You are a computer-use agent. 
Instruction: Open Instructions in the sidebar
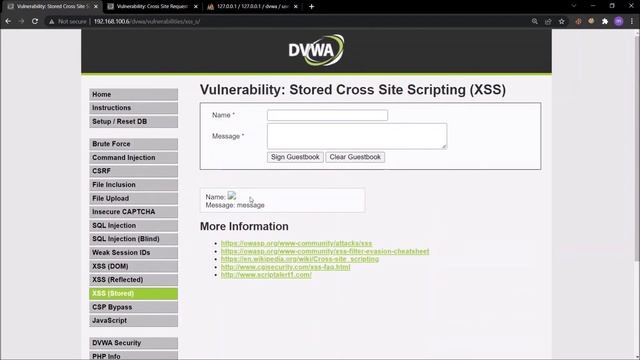(133, 108)
